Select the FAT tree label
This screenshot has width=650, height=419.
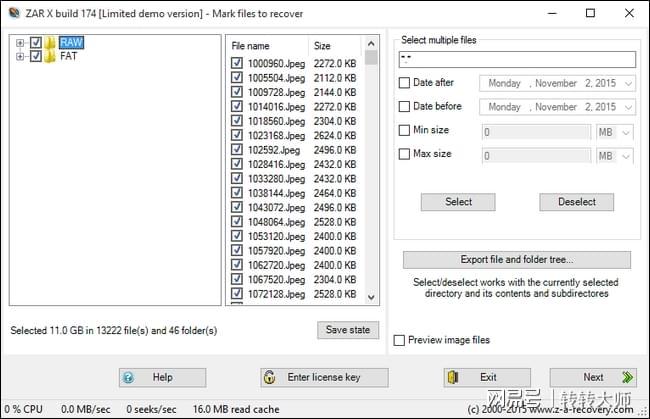coord(68,56)
